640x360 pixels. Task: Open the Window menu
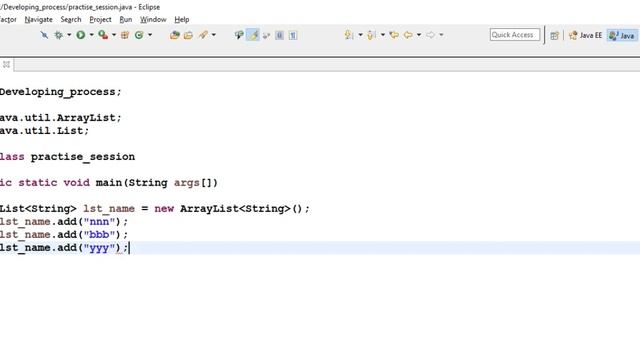tap(153, 20)
